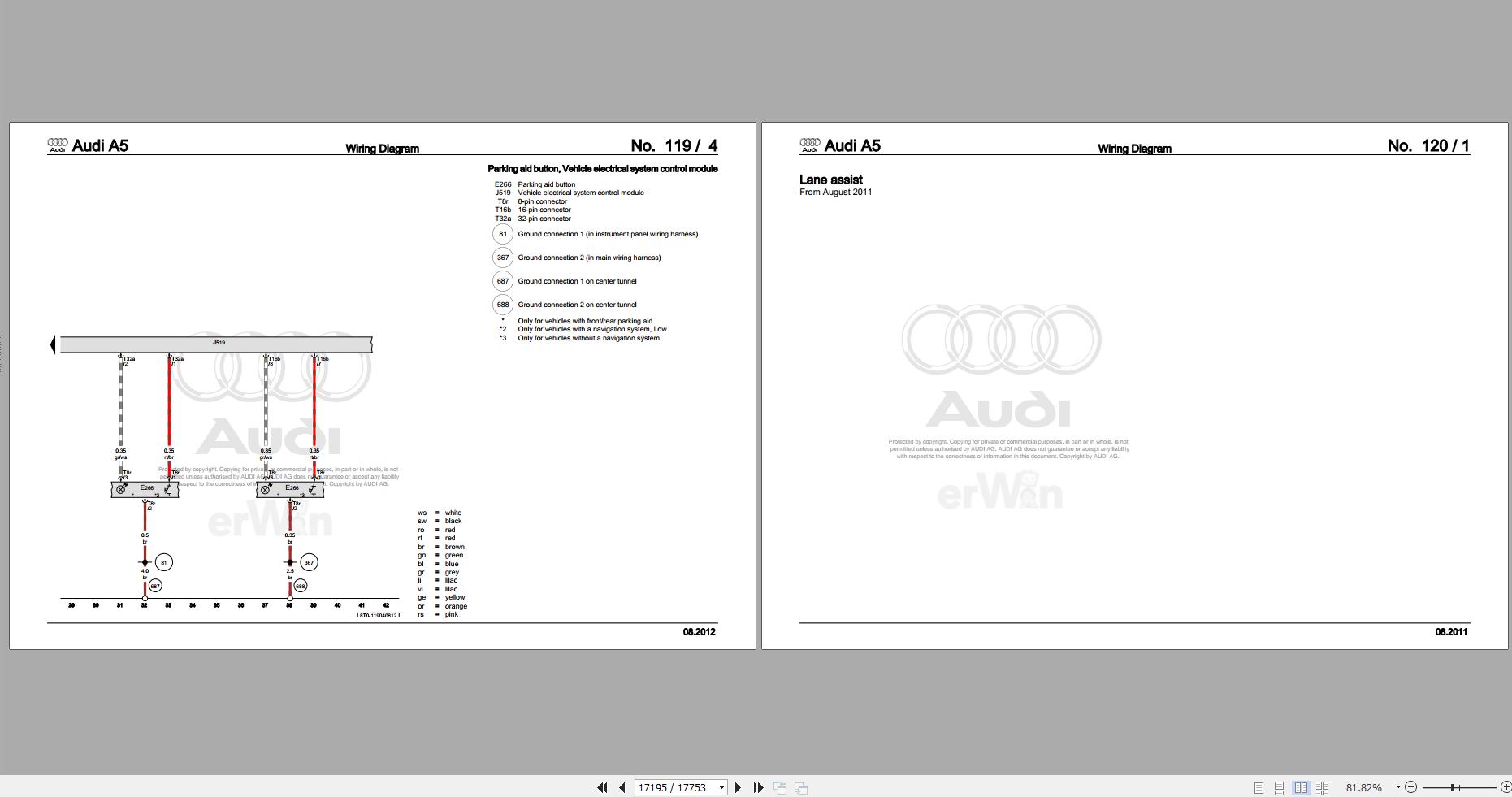Click 'Only for vehicles without a navigation system'

[x=589, y=338]
